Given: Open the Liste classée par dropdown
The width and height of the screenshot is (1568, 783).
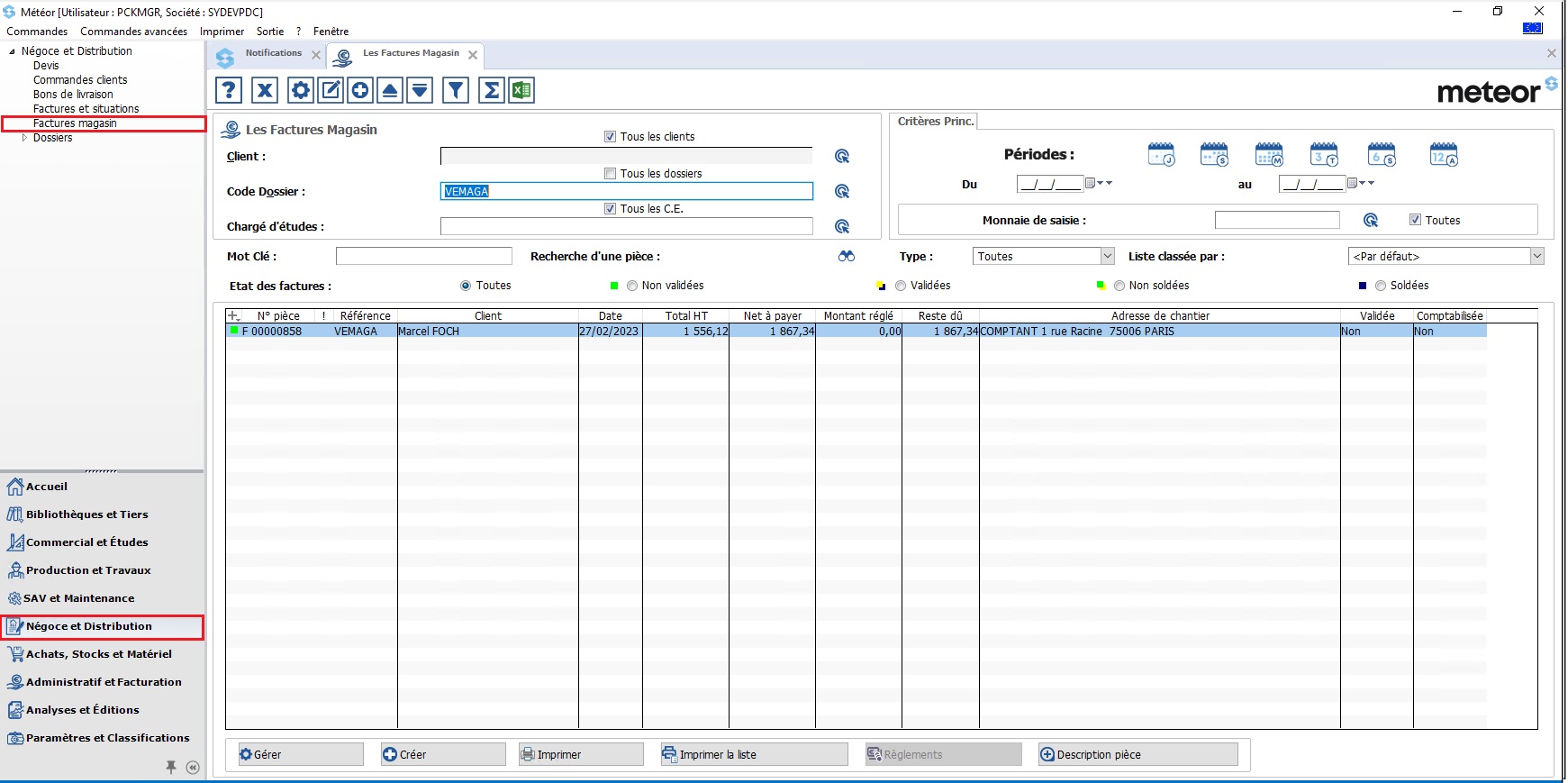Looking at the screenshot, I should coord(1446,257).
